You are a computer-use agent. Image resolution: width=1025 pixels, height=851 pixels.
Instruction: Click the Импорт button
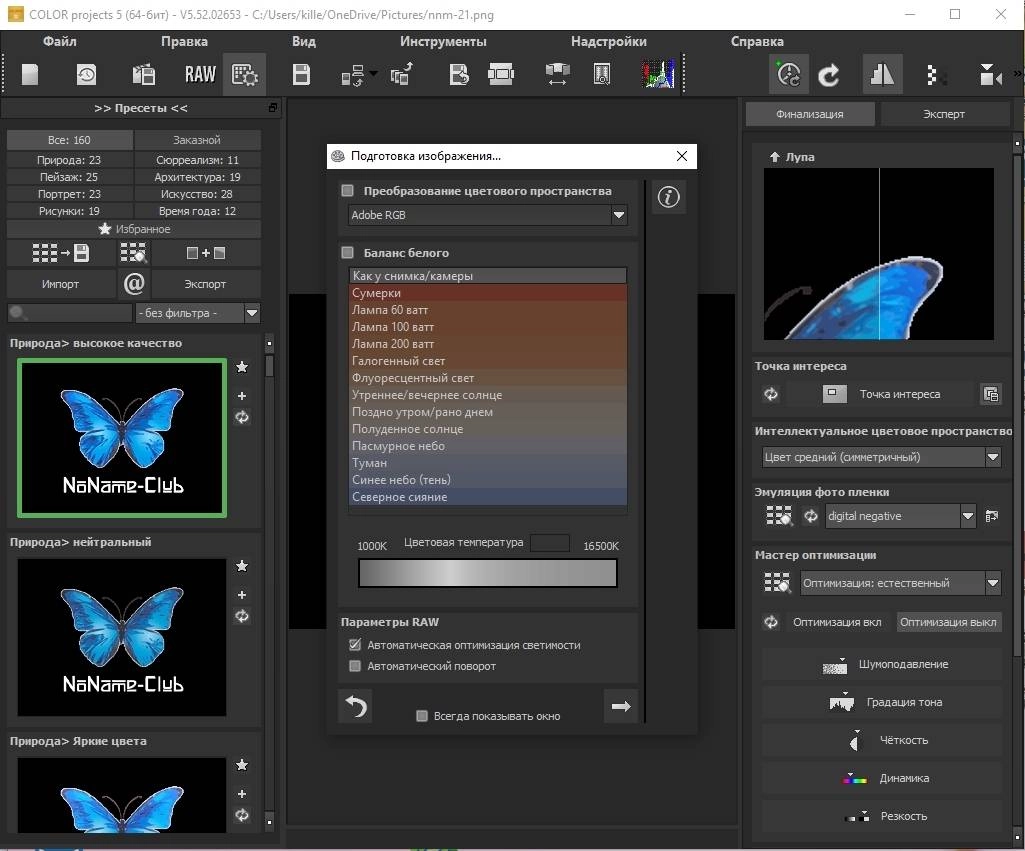(61, 284)
